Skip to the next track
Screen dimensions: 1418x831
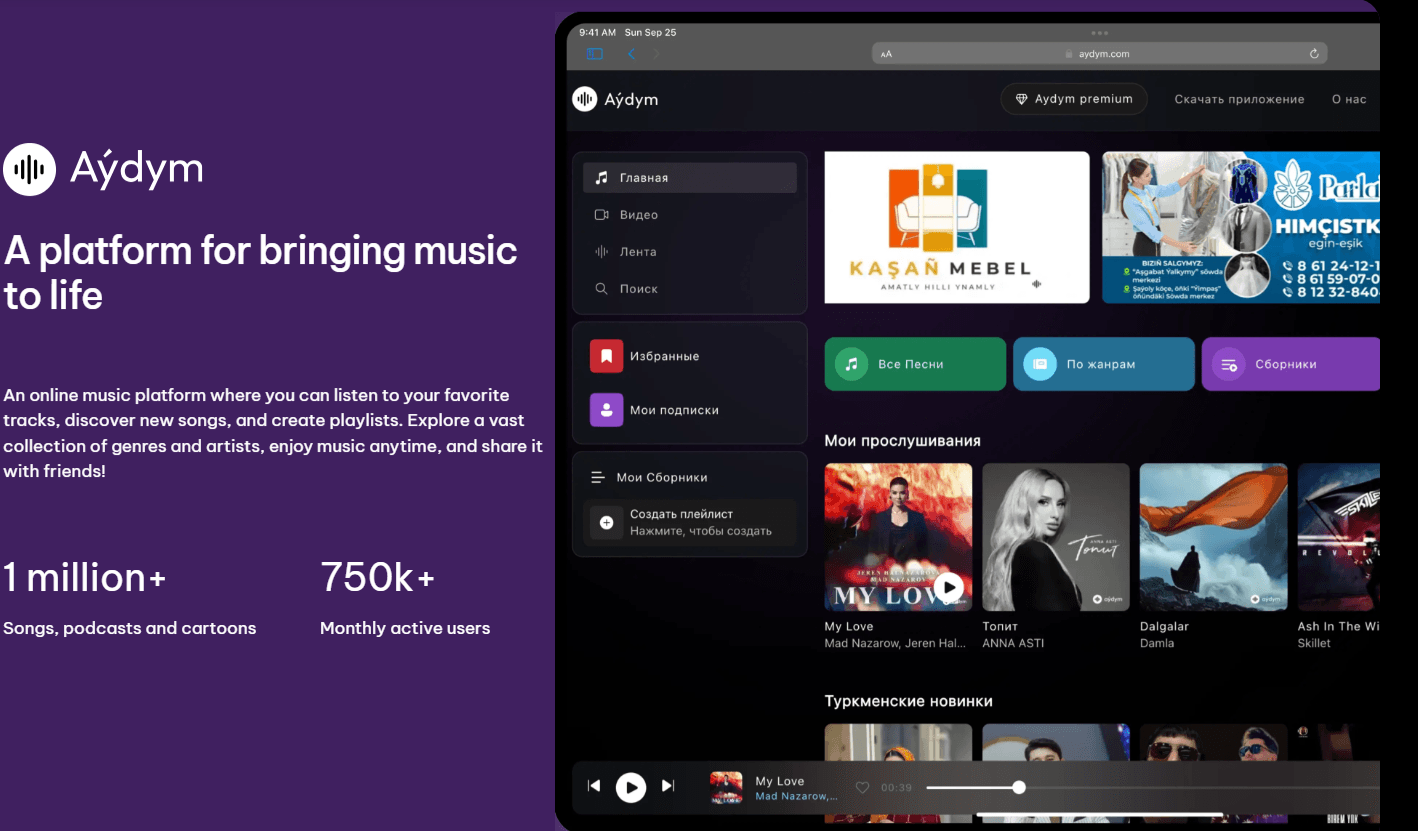click(x=668, y=786)
